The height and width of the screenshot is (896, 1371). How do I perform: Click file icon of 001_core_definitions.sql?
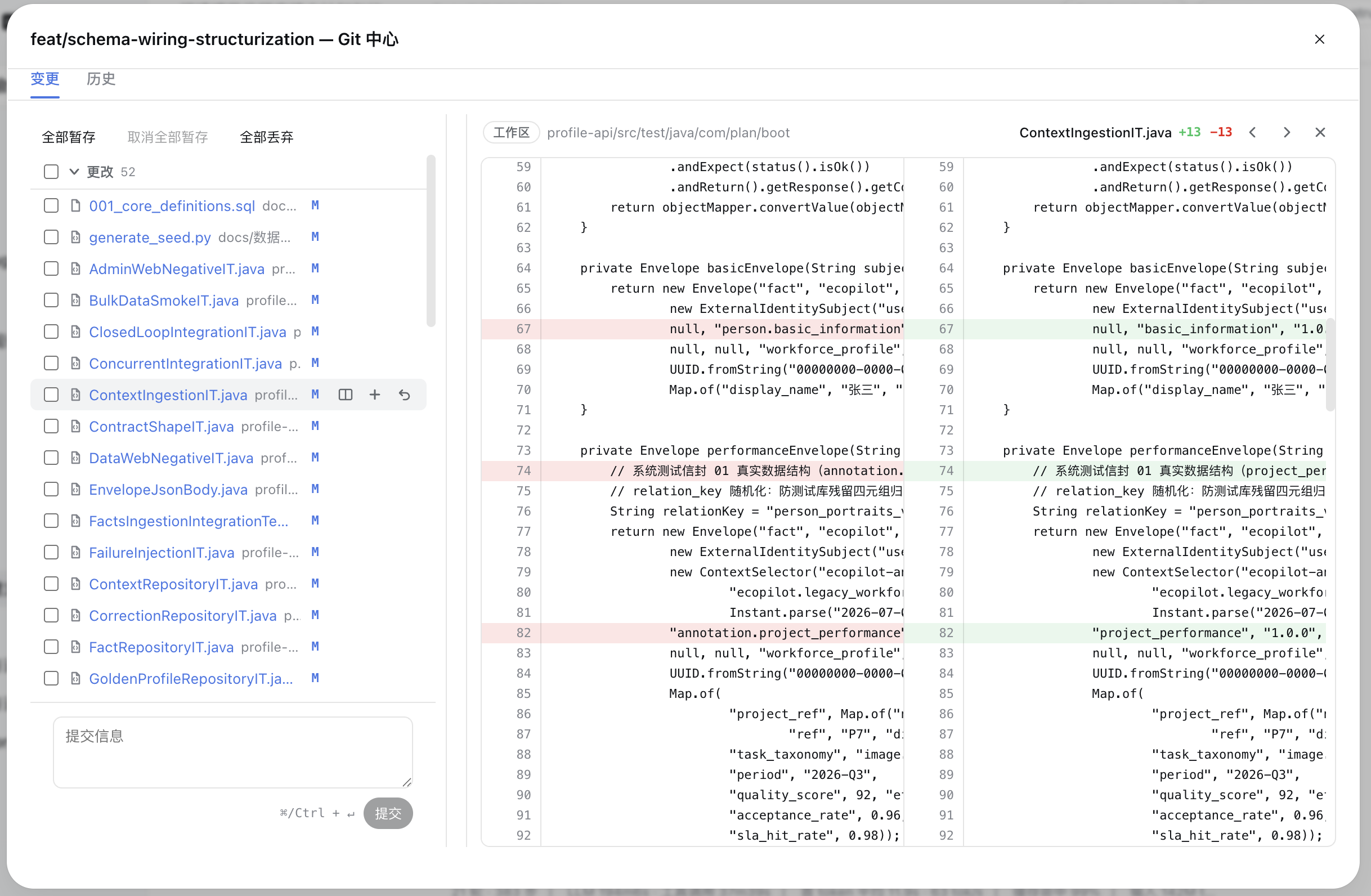[75, 205]
